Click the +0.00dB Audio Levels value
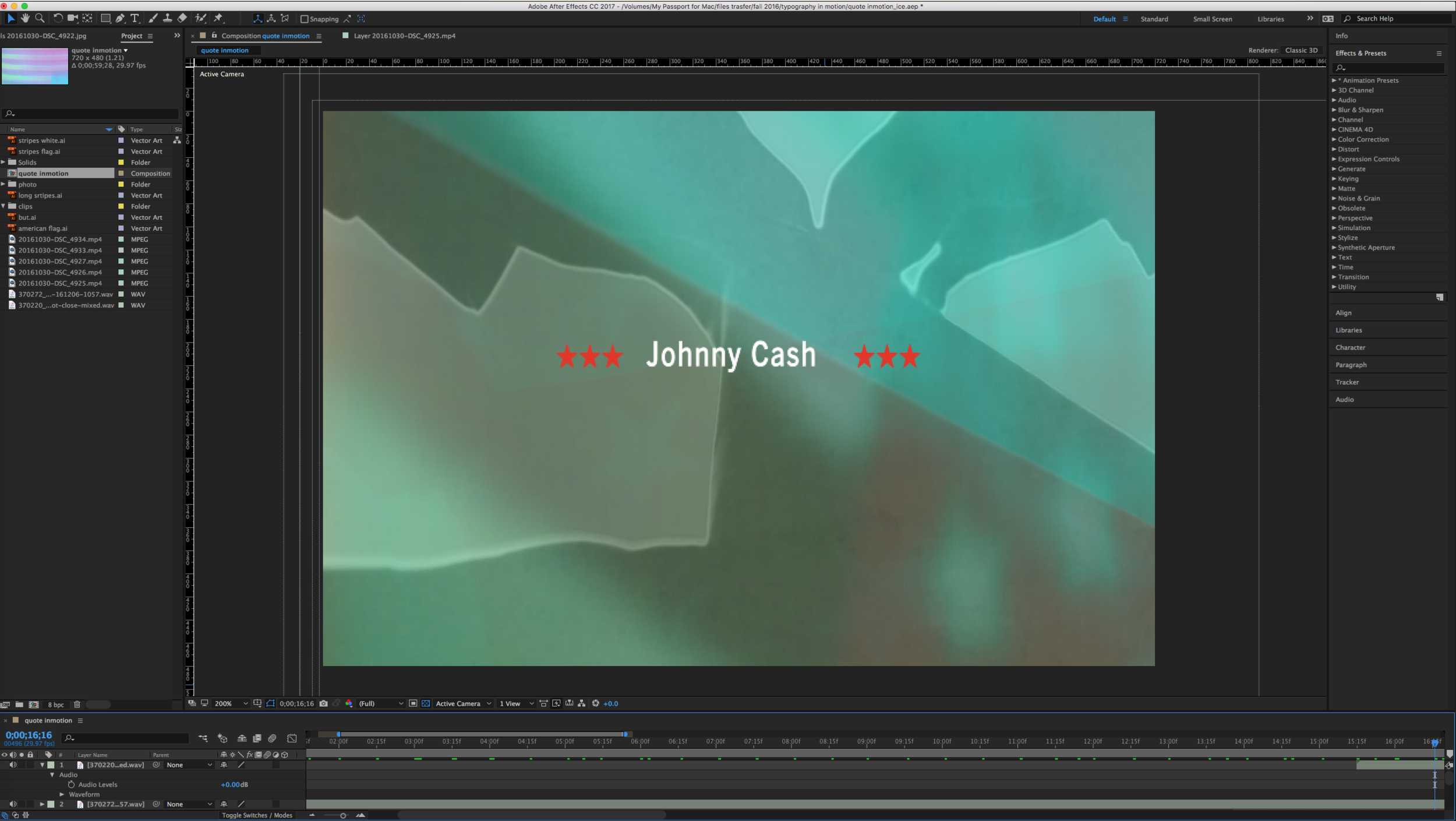Image resolution: width=1456 pixels, height=821 pixels. pyautogui.click(x=234, y=784)
